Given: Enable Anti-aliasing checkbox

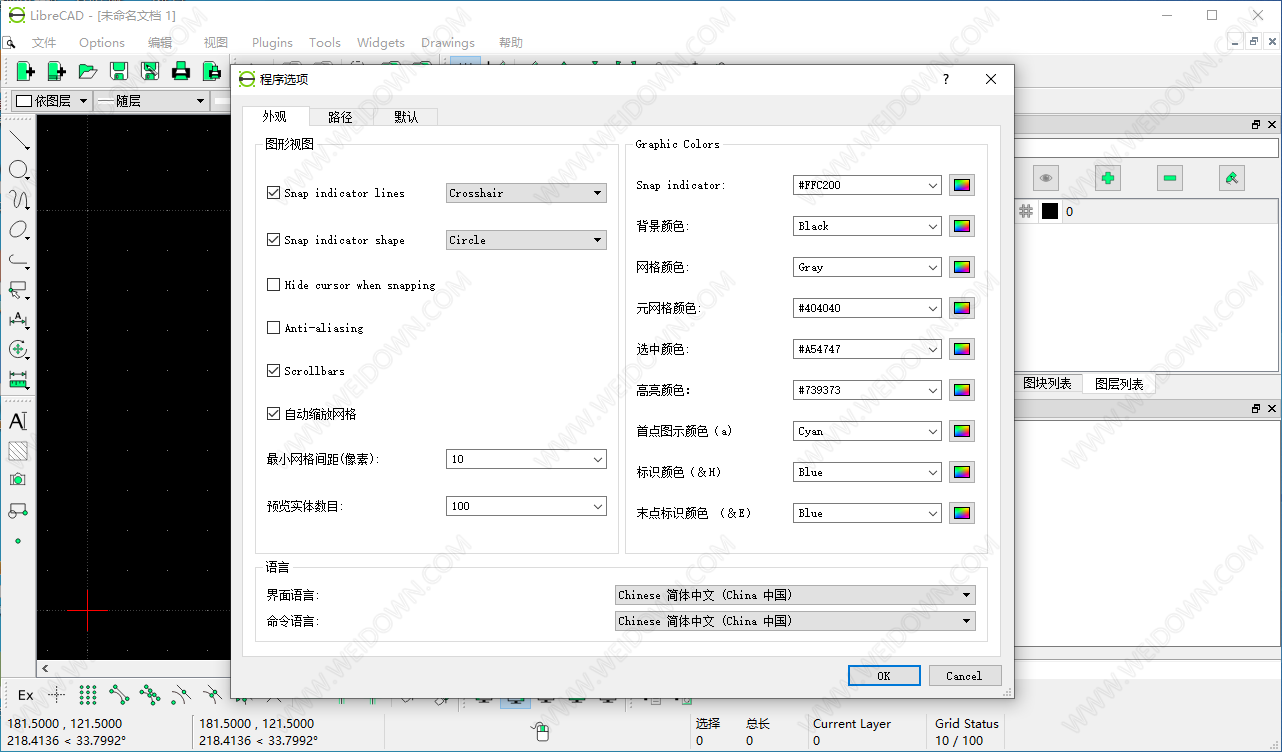Looking at the screenshot, I should (x=273, y=328).
